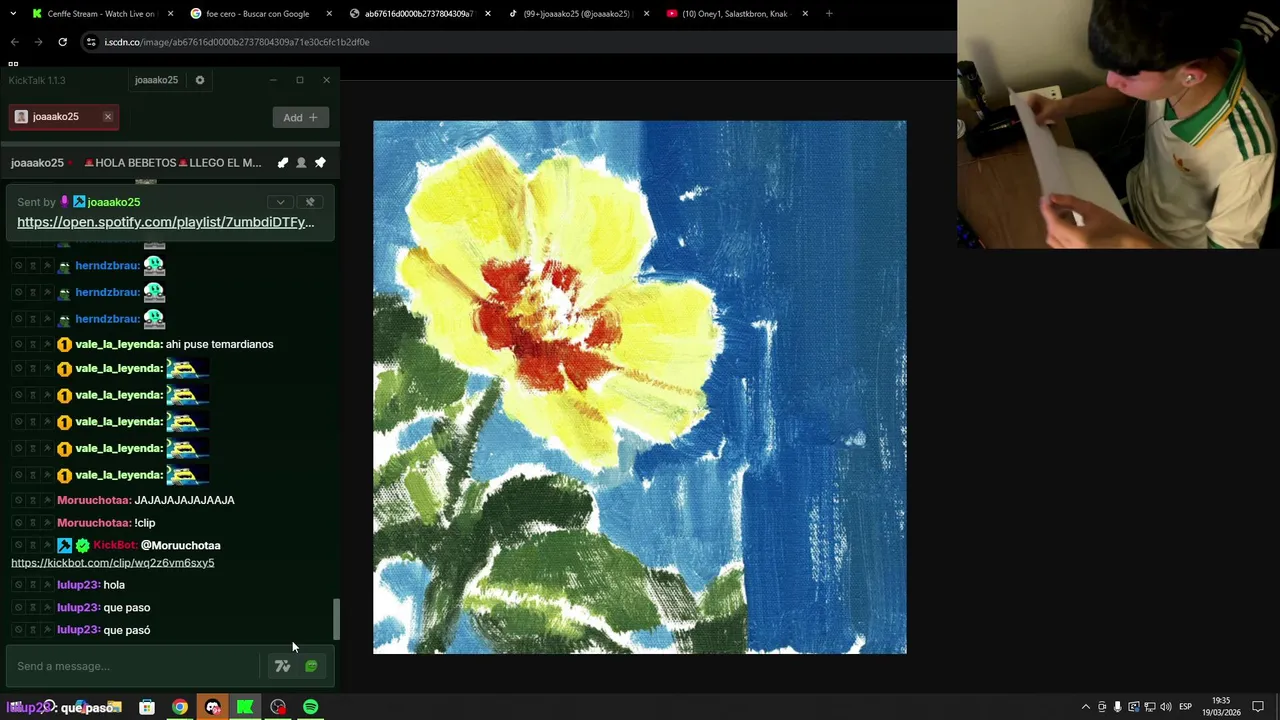Show hidden system tray icons
The width and height of the screenshot is (1280, 720).
1086,707
